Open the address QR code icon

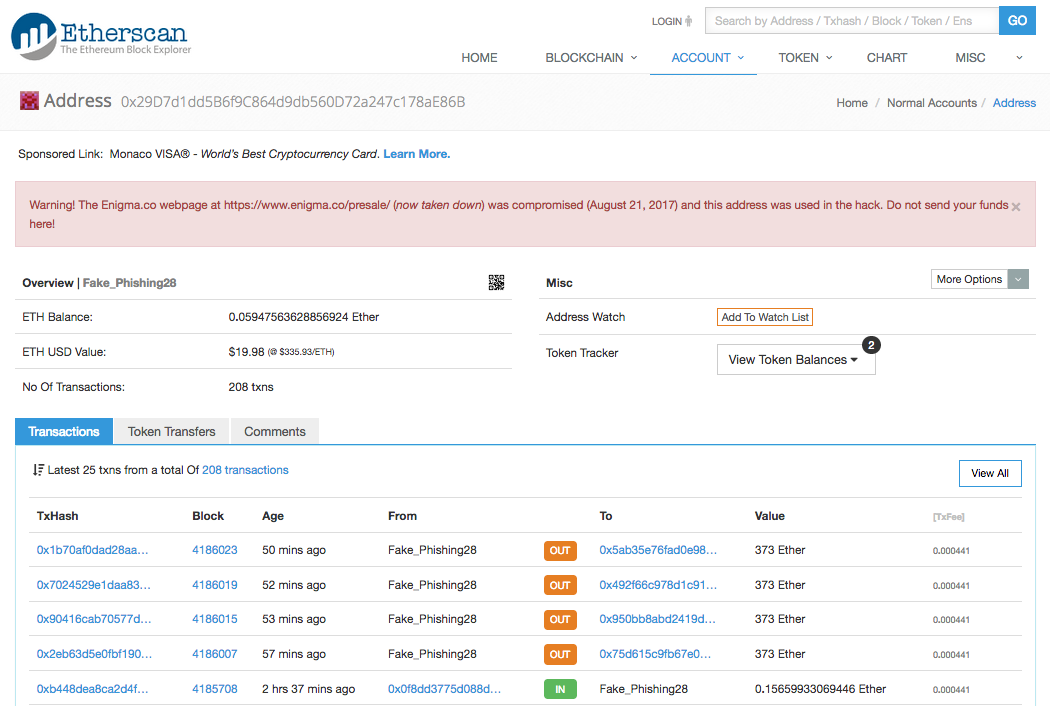tap(496, 283)
